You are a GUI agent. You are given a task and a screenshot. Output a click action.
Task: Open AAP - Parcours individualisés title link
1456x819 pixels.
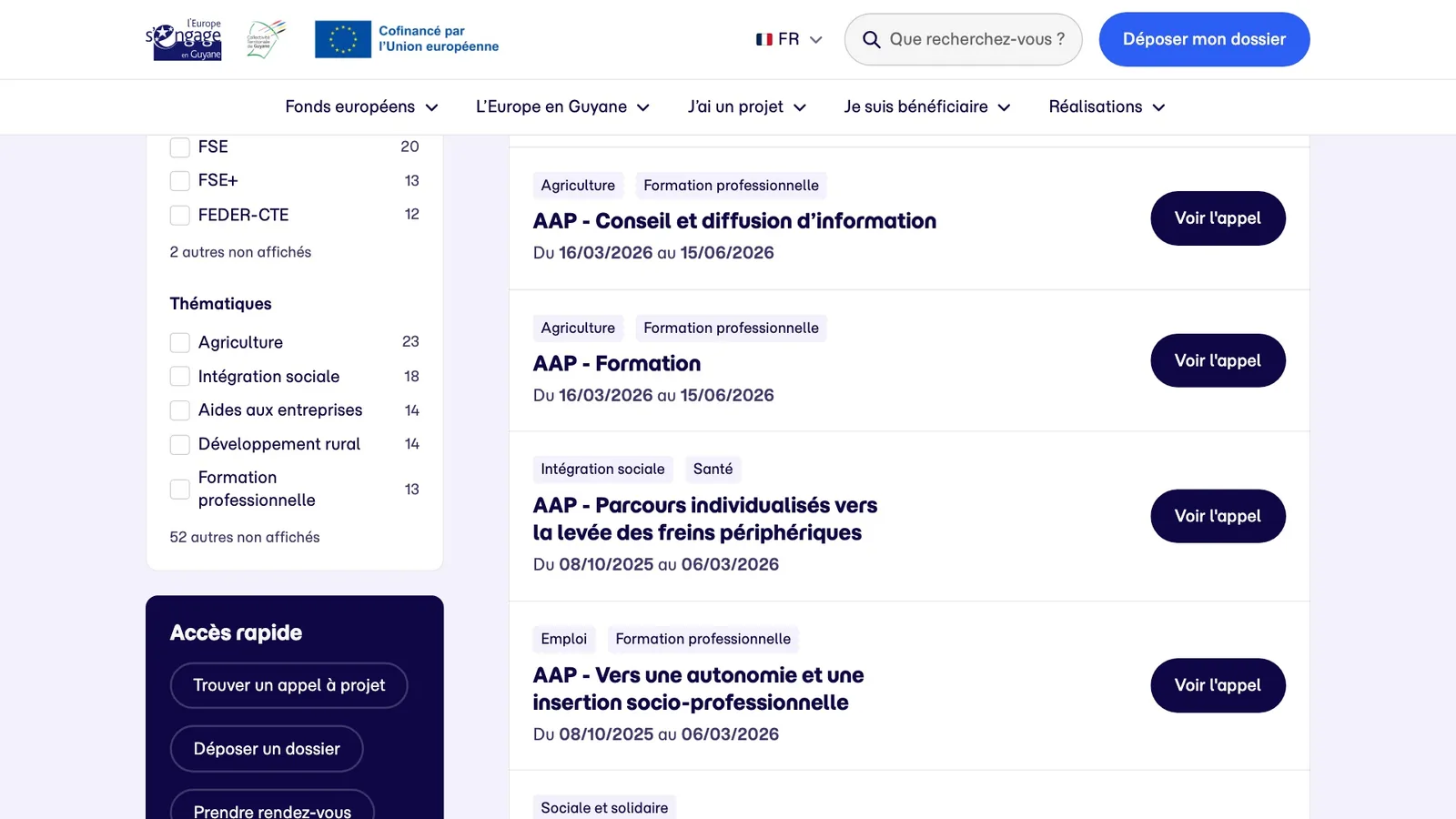(705, 519)
